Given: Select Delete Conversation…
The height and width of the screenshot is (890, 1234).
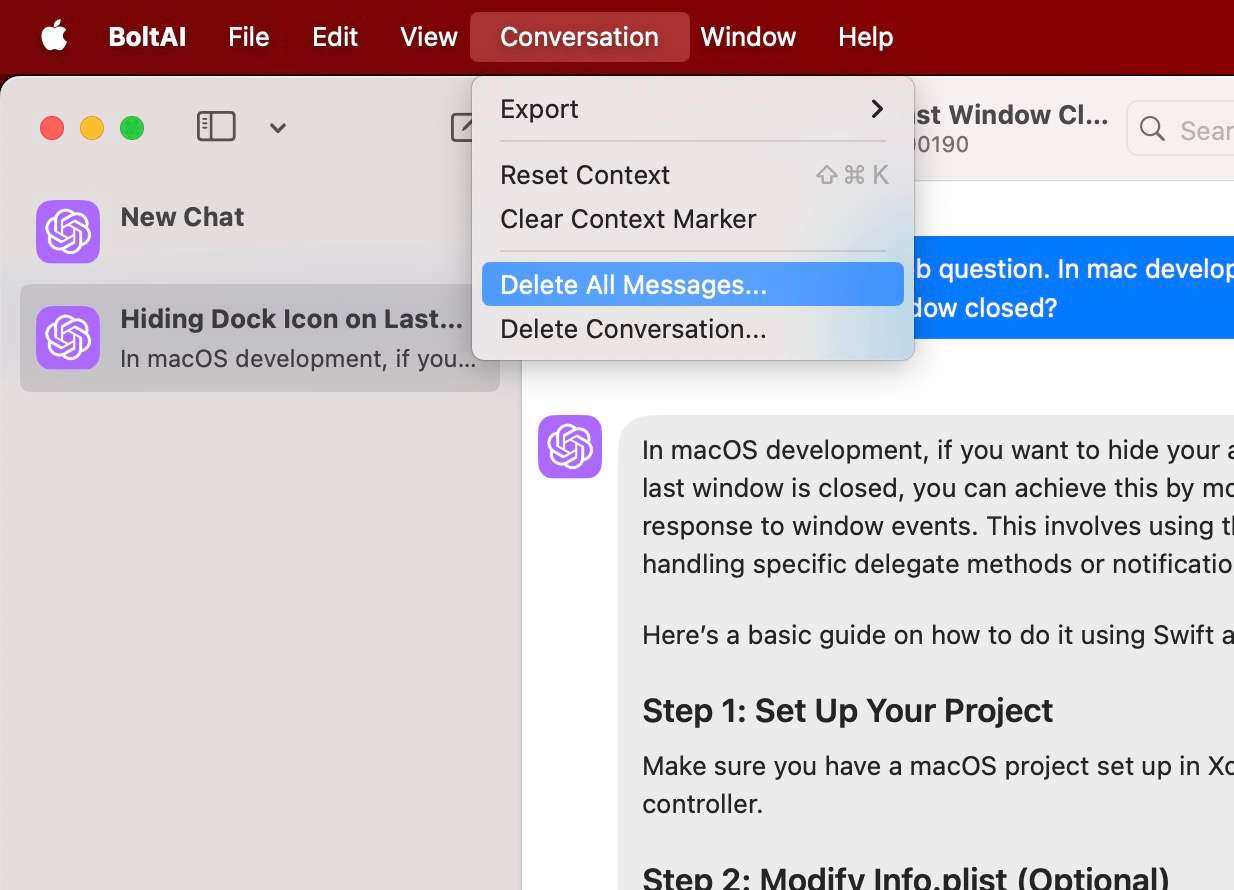Looking at the screenshot, I should coord(693,329).
